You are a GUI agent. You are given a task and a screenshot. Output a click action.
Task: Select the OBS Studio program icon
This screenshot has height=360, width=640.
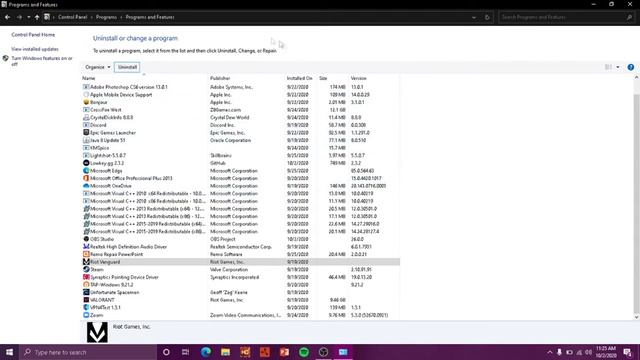[x=86, y=239]
